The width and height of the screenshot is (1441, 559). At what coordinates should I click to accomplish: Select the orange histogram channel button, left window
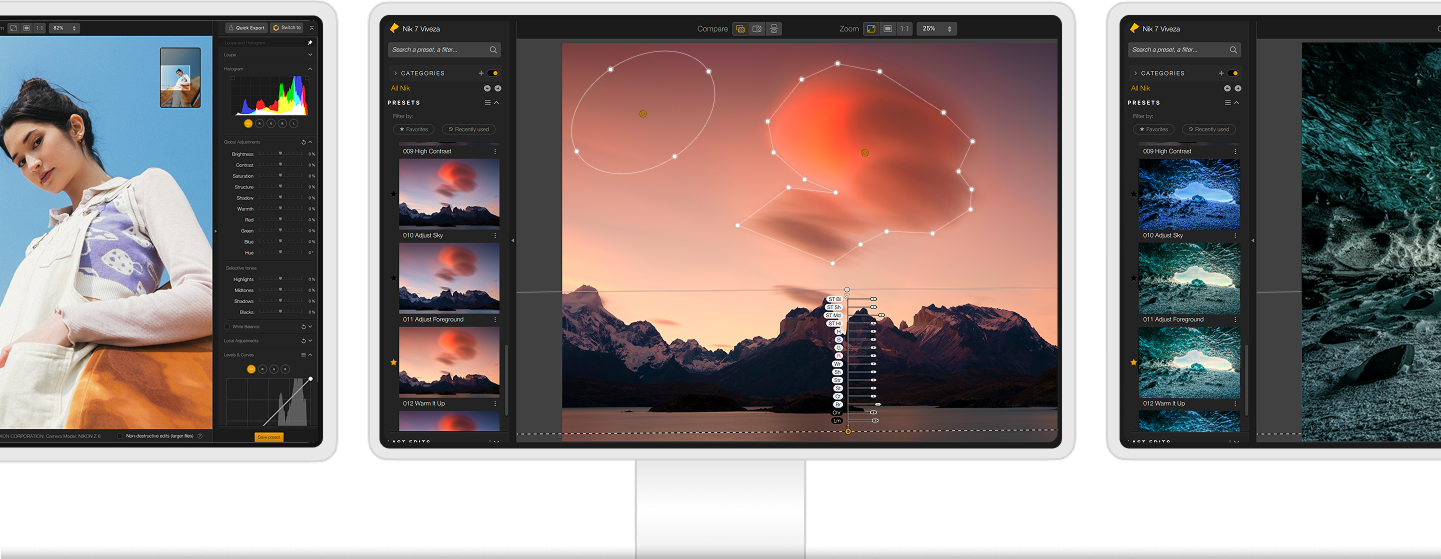[248, 123]
